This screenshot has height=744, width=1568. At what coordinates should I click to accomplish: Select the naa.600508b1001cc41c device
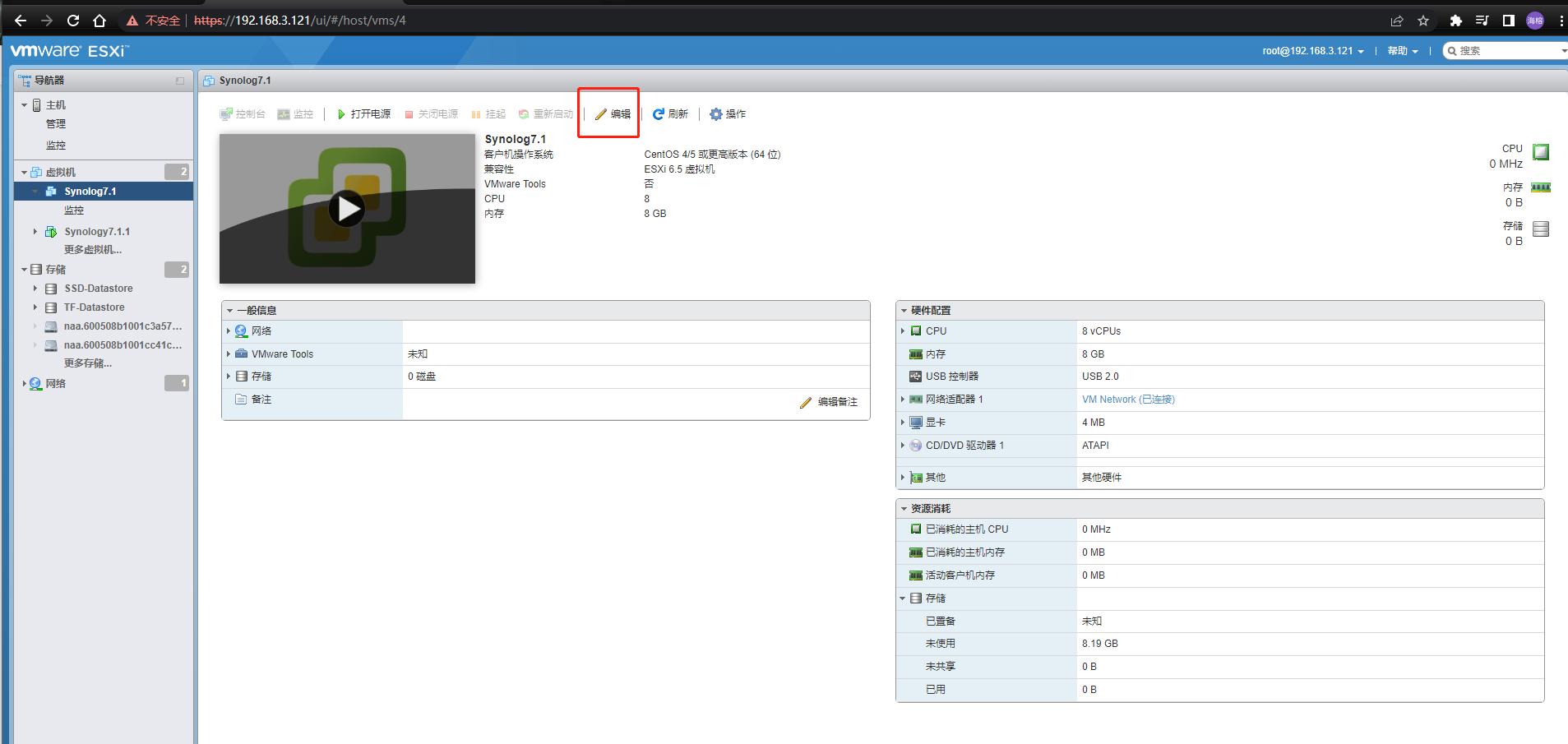[x=123, y=345]
